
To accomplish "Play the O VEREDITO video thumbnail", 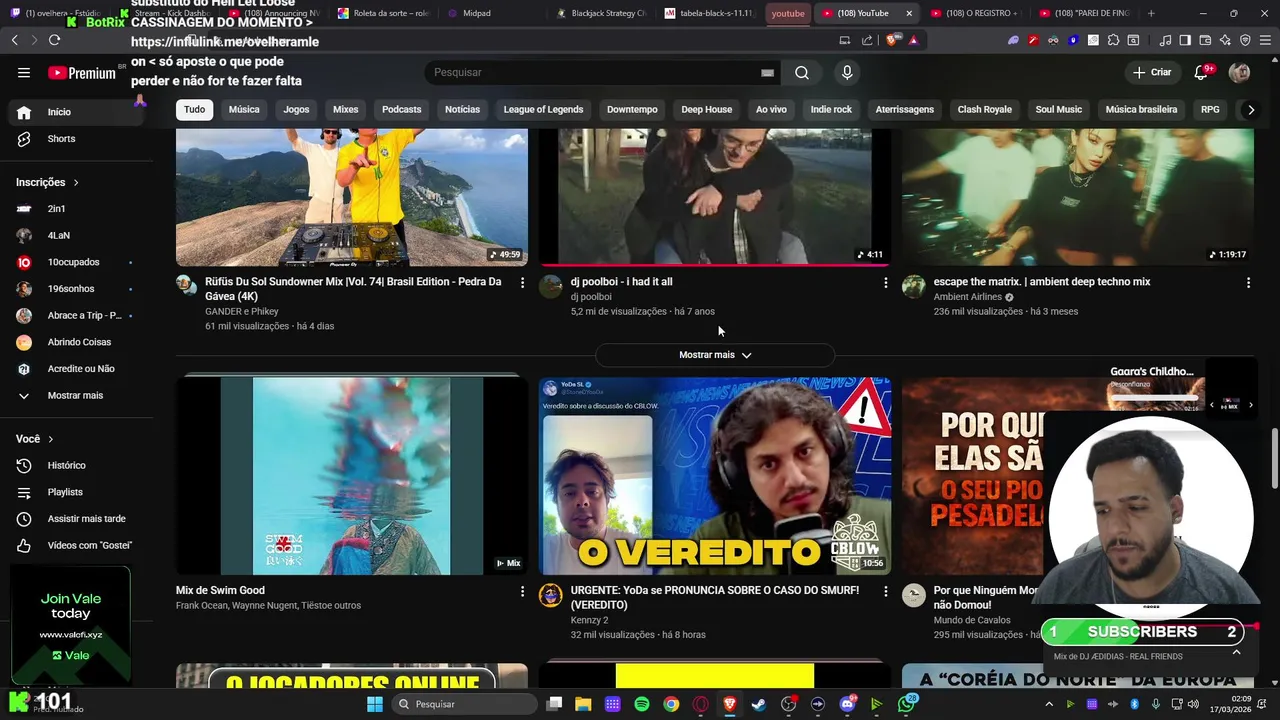I will [715, 476].
